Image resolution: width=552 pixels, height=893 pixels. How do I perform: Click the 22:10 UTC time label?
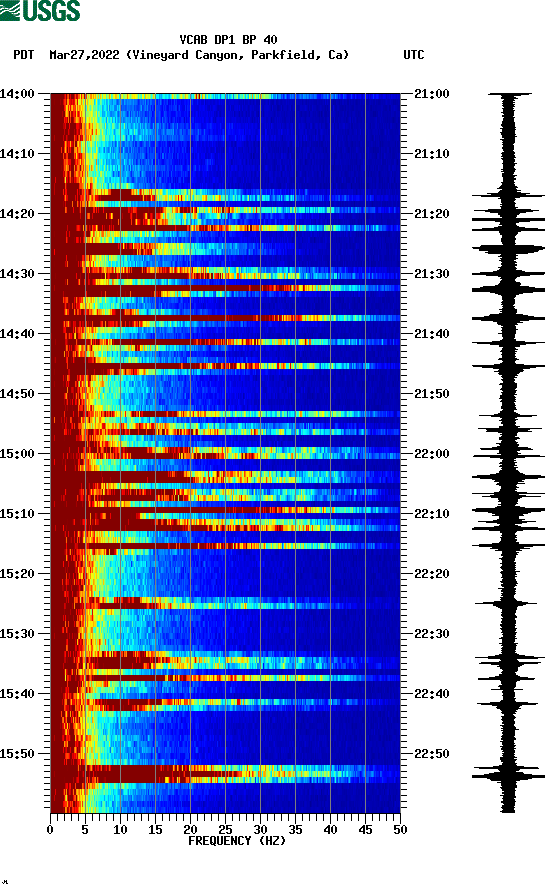pos(432,514)
